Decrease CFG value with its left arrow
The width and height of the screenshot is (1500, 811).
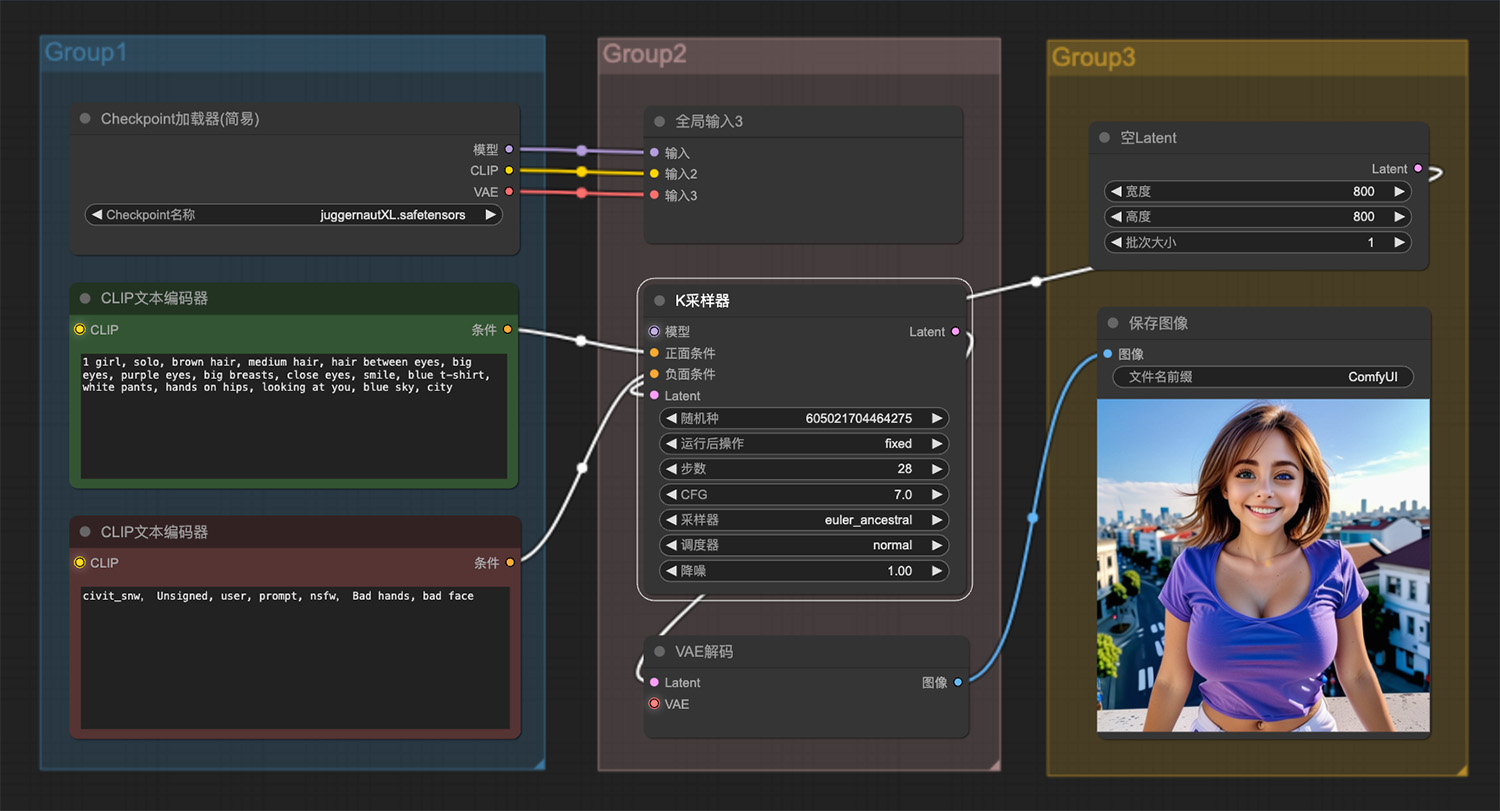point(671,494)
